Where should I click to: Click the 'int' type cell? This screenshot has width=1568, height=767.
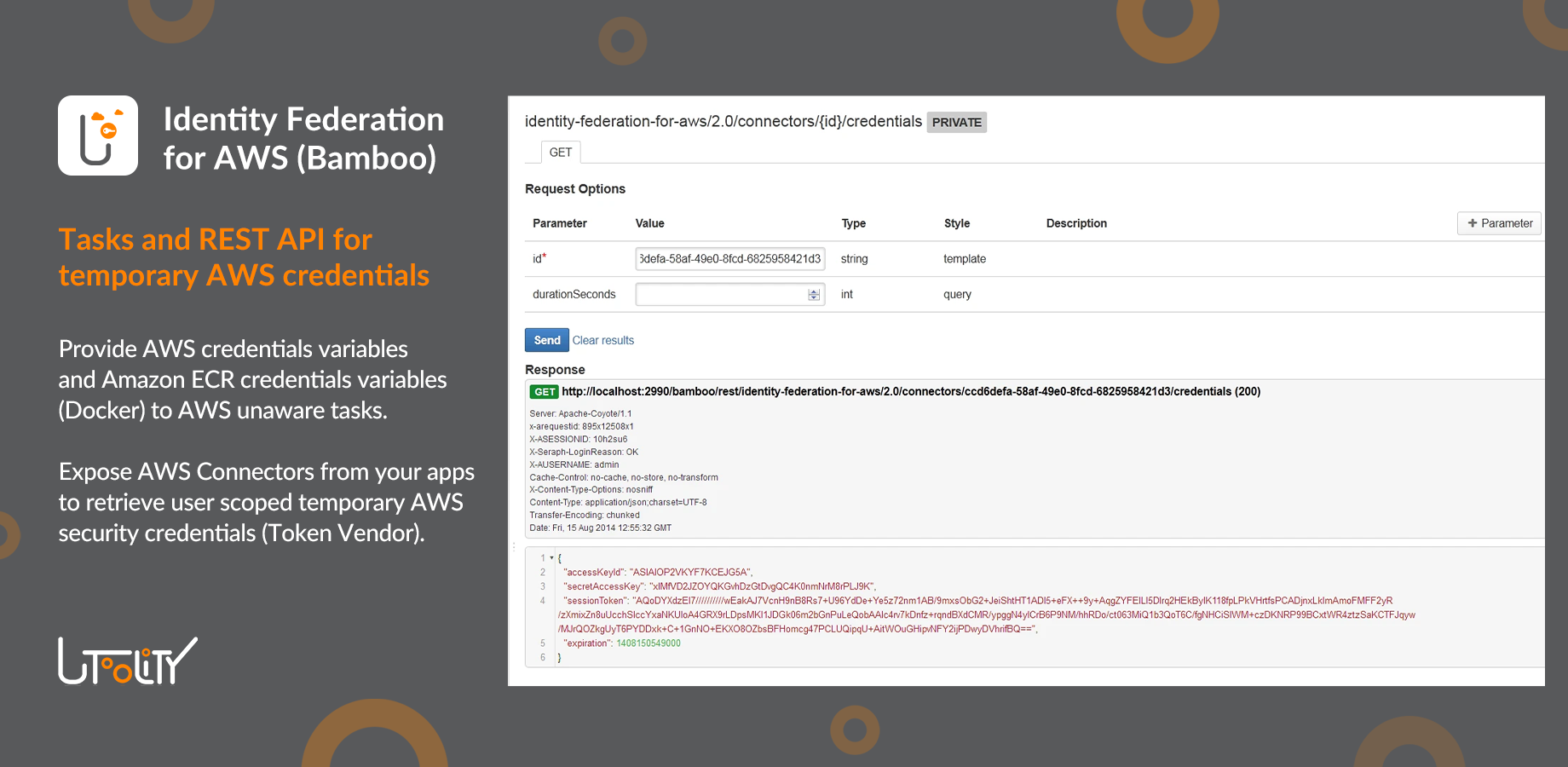pos(847,295)
